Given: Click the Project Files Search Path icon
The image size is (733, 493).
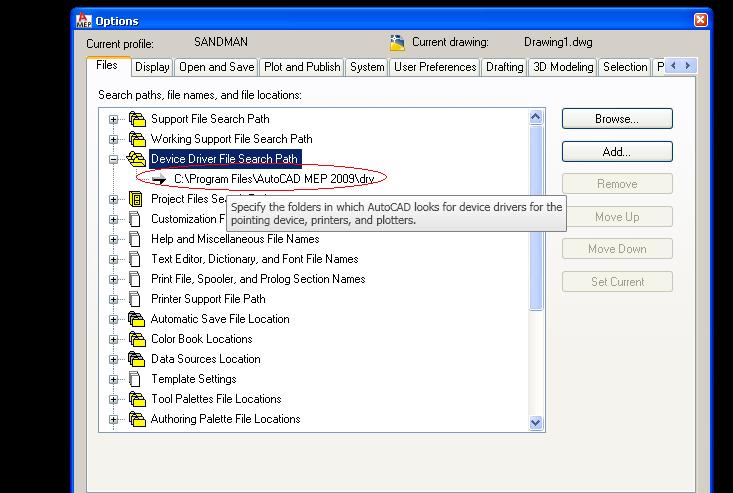Looking at the screenshot, I should tap(136, 200).
